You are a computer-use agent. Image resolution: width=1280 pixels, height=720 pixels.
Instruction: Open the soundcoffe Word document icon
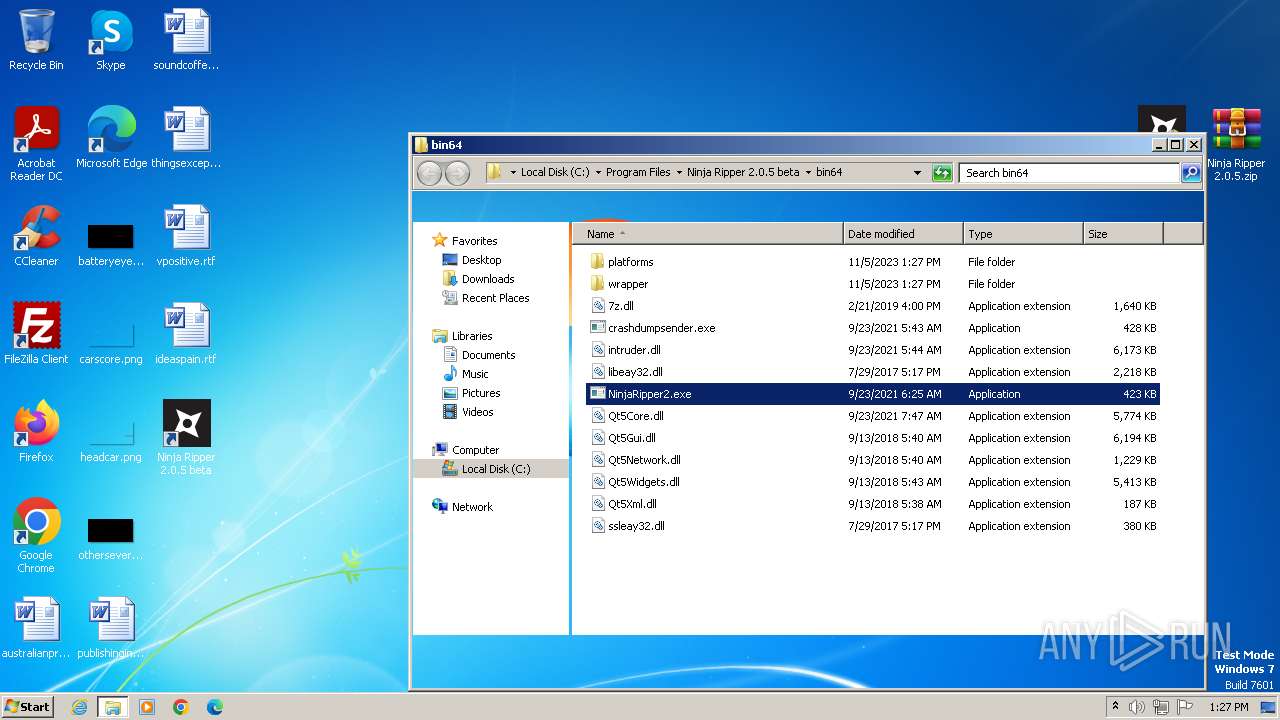click(186, 40)
